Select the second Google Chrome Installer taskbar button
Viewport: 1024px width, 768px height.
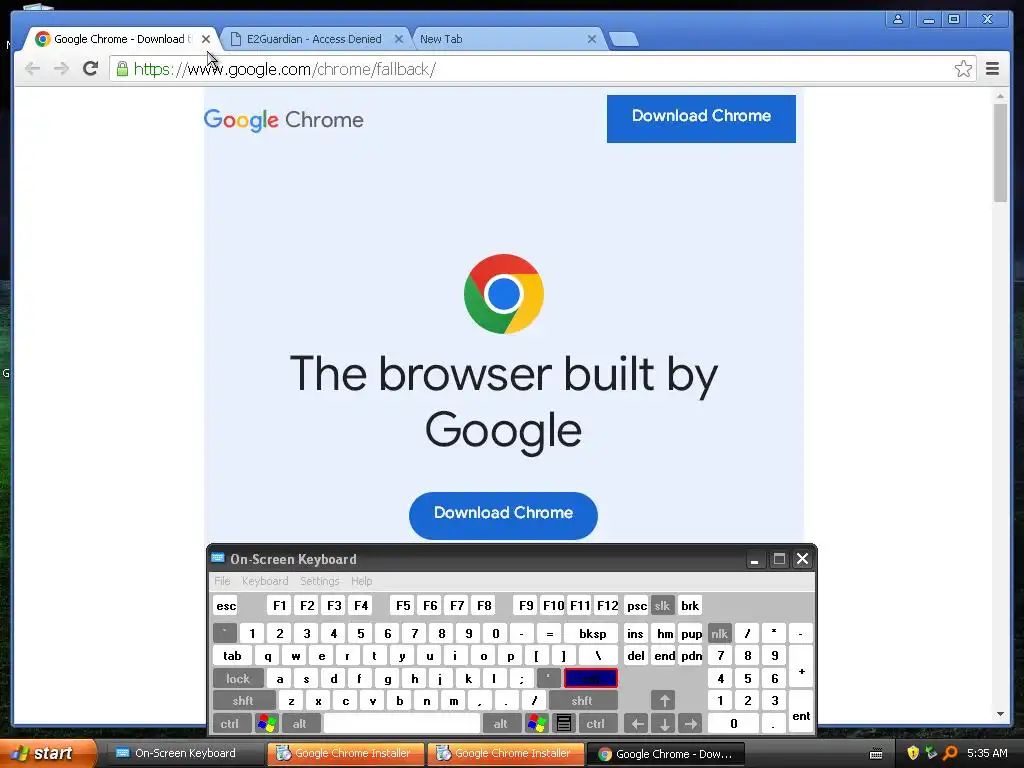pyautogui.click(x=505, y=754)
